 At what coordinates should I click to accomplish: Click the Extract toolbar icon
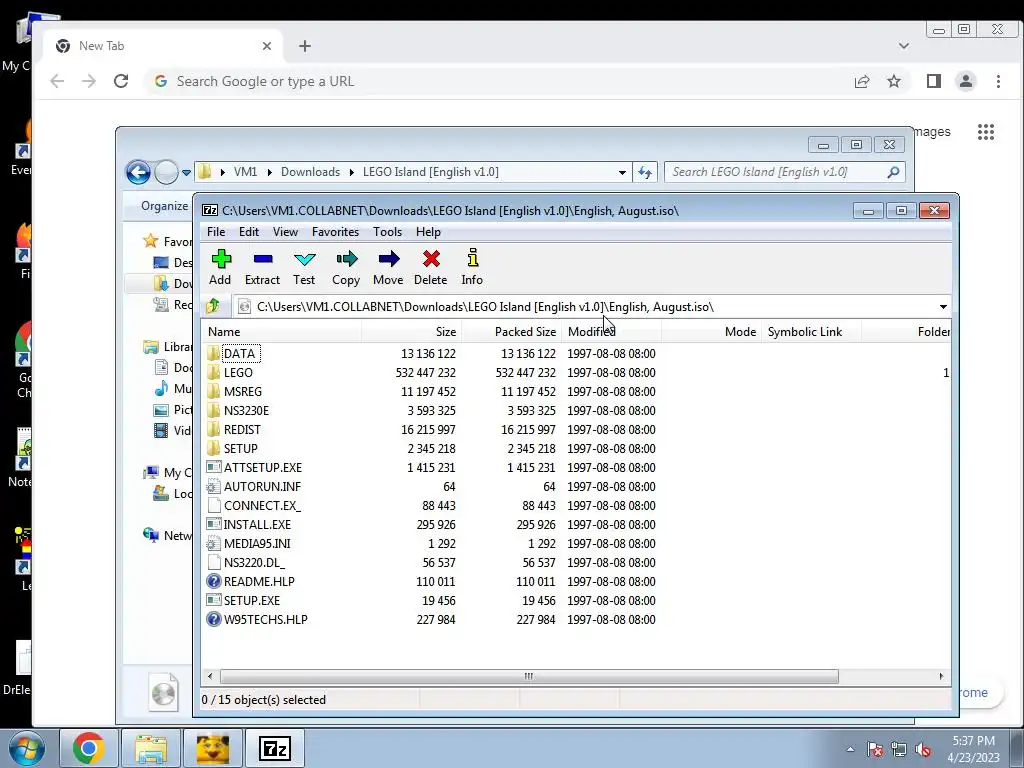click(263, 267)
